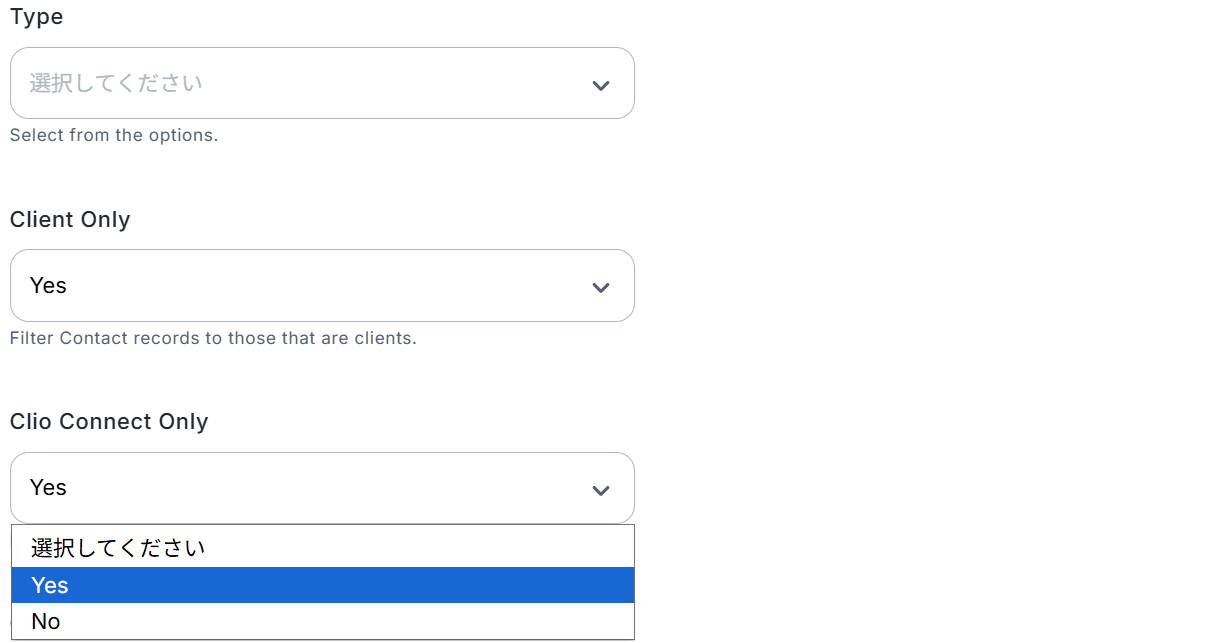Click the chevron in Clio Connect Only field
Viewport: 1217px width, 643px height.
tap(601, 490)
